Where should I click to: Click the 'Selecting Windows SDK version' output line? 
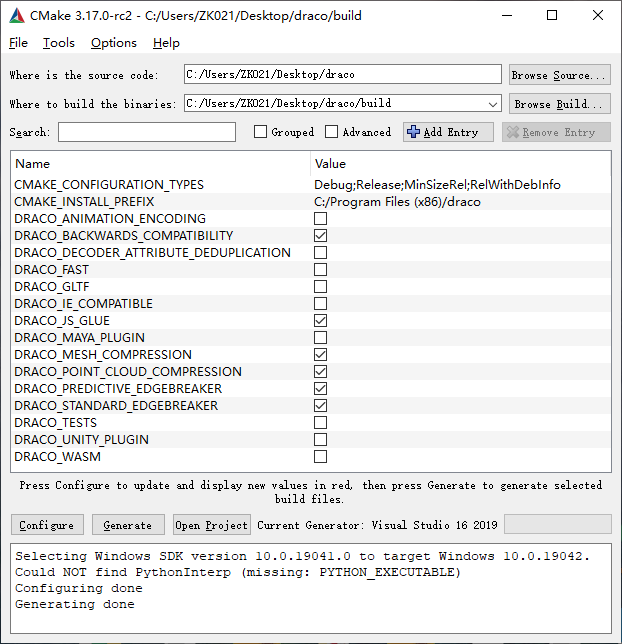(302, 556)
